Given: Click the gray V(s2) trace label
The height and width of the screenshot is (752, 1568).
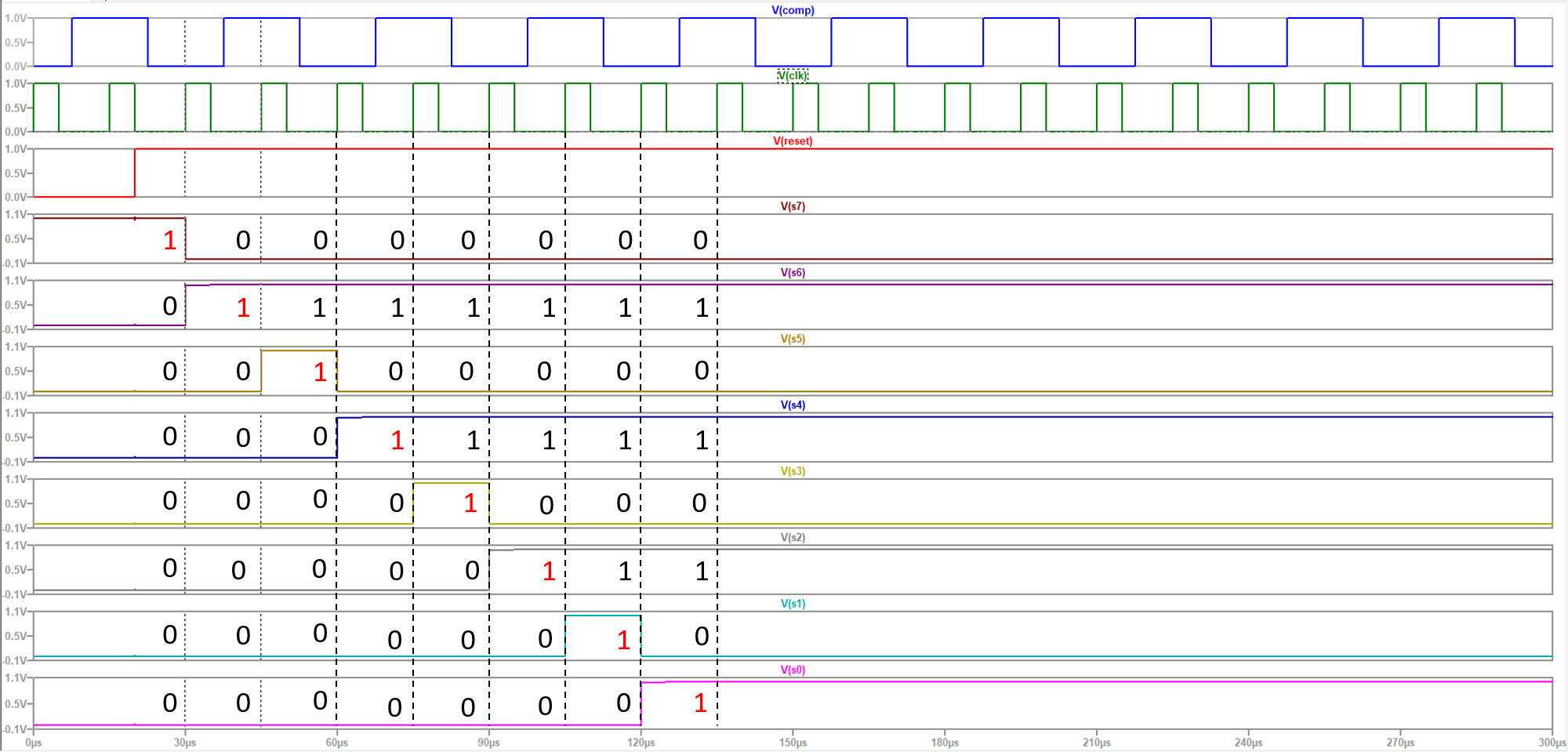Looking at the screenshot, I should click(793, 537).
